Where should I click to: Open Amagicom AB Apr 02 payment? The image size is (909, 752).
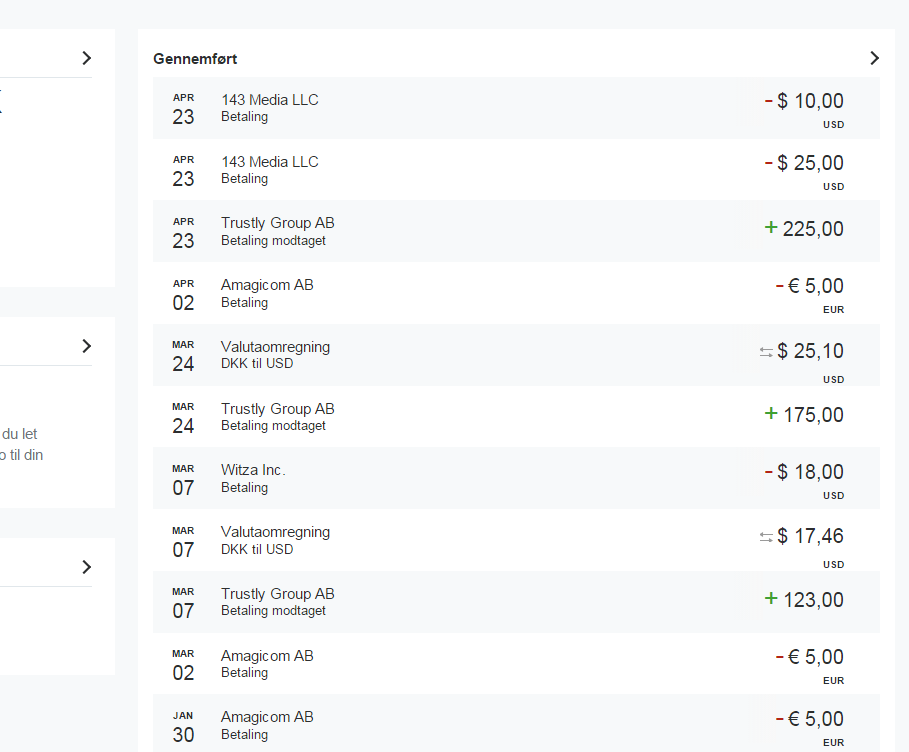click(517, 293)
